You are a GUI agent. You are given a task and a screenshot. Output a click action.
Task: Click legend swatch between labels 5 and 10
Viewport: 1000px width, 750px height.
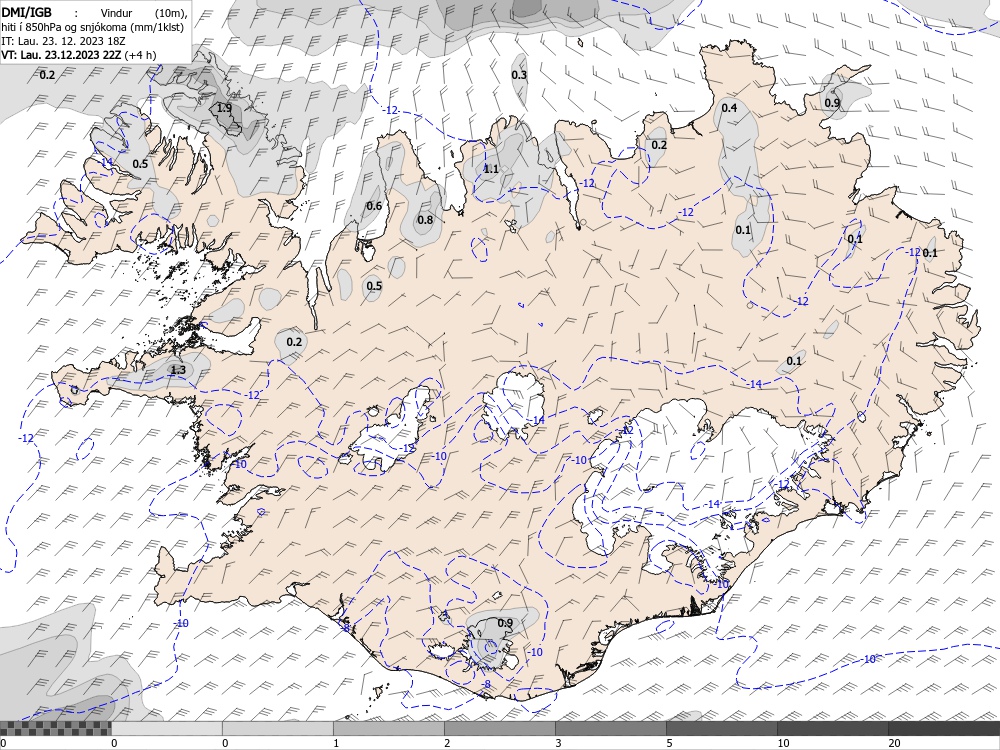tap(721, 728)
